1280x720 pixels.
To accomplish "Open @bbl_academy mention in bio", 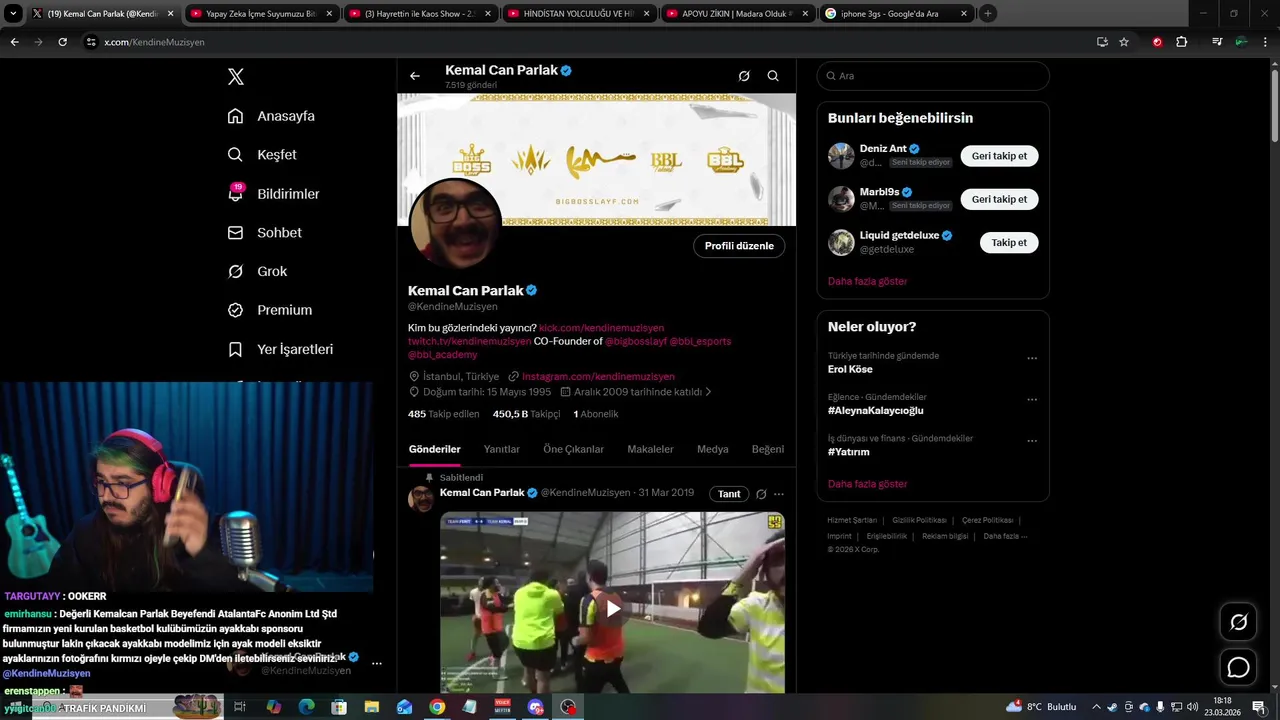I will coord(442,354).
